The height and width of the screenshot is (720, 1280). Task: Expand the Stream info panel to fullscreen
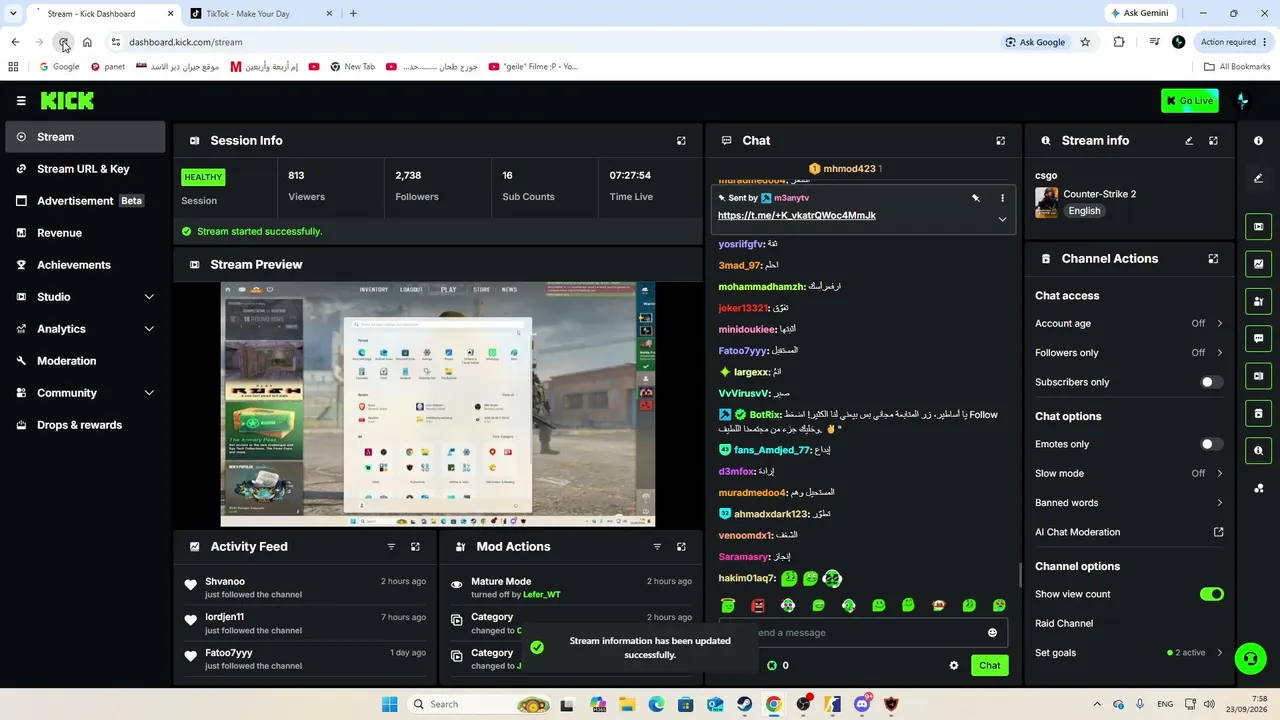(x=1213, y=141)
